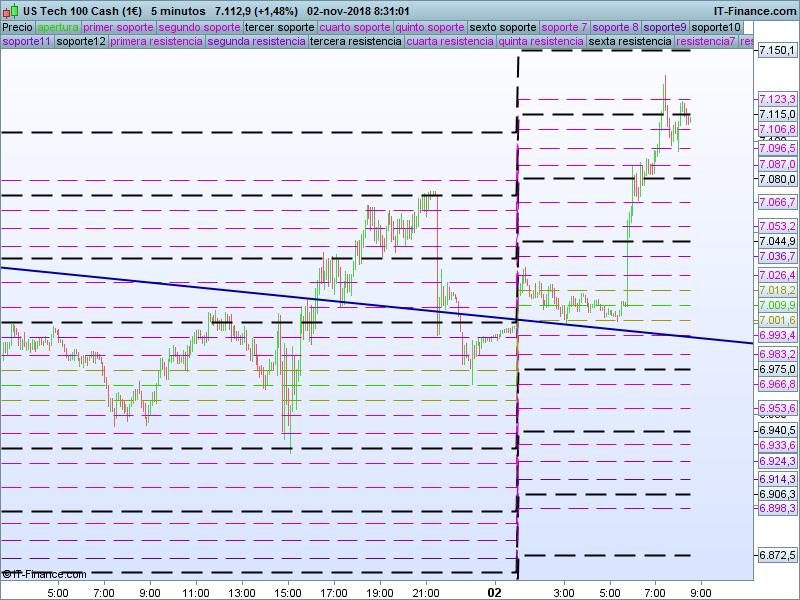Click the segundo soporte legend label
The width and height of the screenshot is (800, 600).
tap(199, 28)
